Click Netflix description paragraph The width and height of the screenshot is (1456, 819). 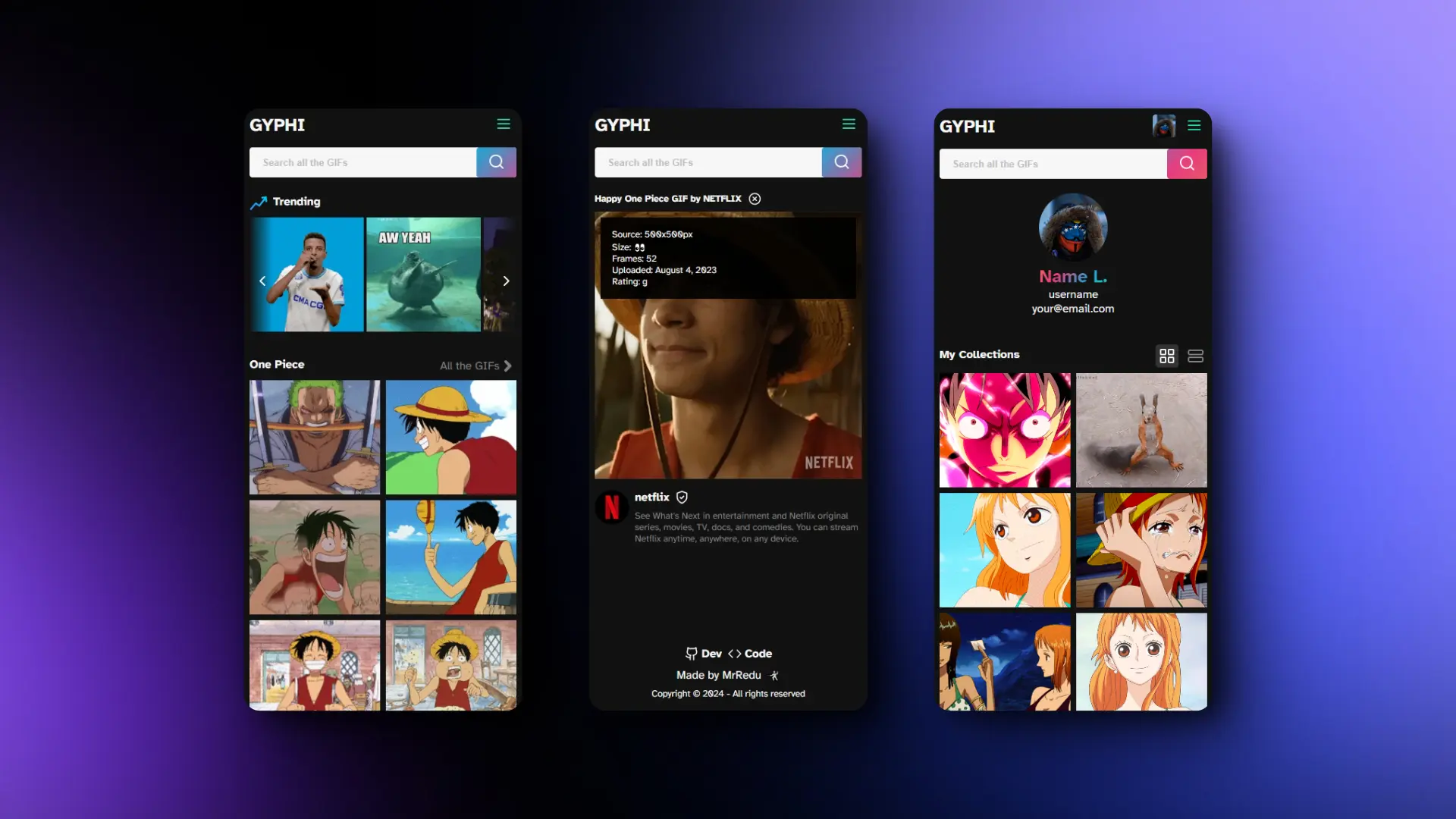coord(746,527)
